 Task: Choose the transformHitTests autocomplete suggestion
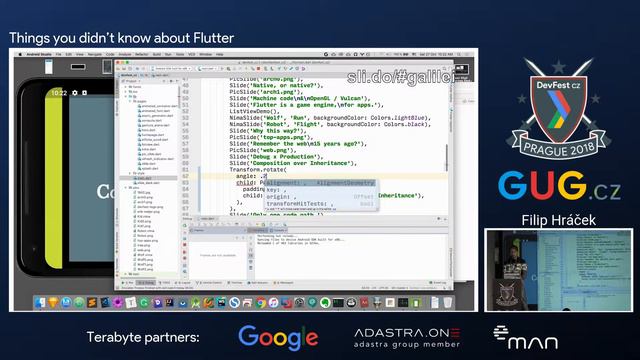point(320,203)
